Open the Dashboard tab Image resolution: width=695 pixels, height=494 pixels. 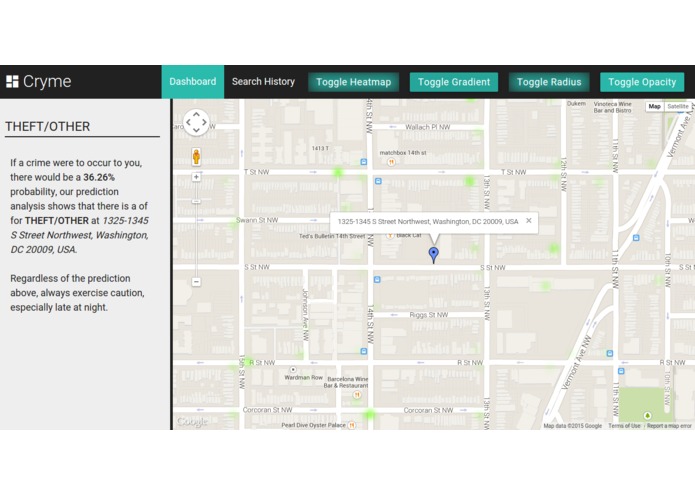tap(193, 82)
